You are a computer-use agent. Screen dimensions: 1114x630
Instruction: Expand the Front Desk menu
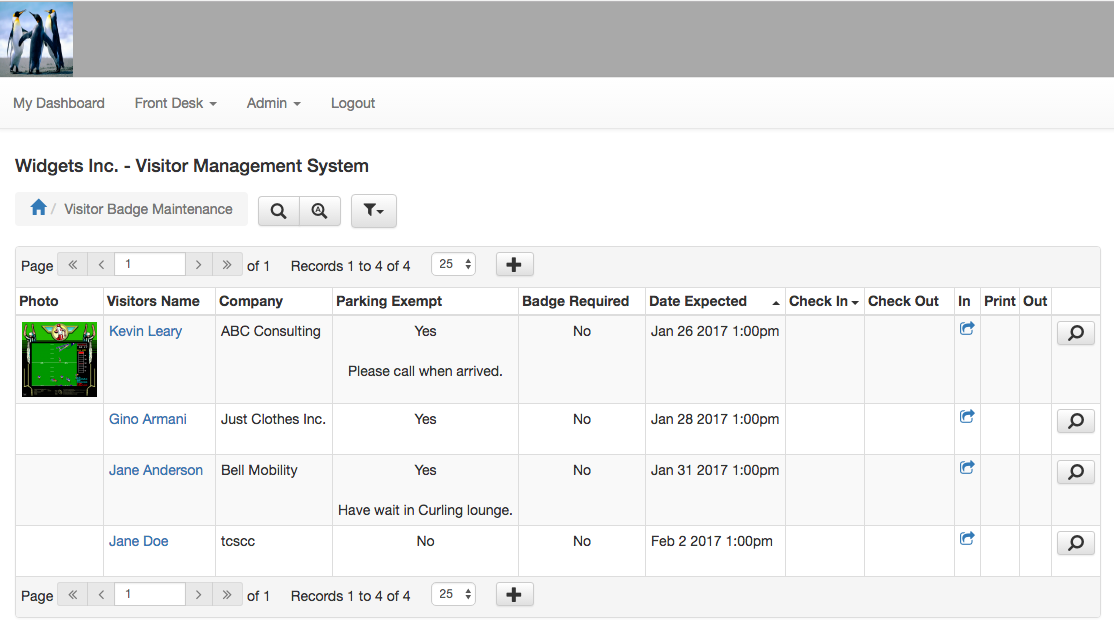coord(175,103)
